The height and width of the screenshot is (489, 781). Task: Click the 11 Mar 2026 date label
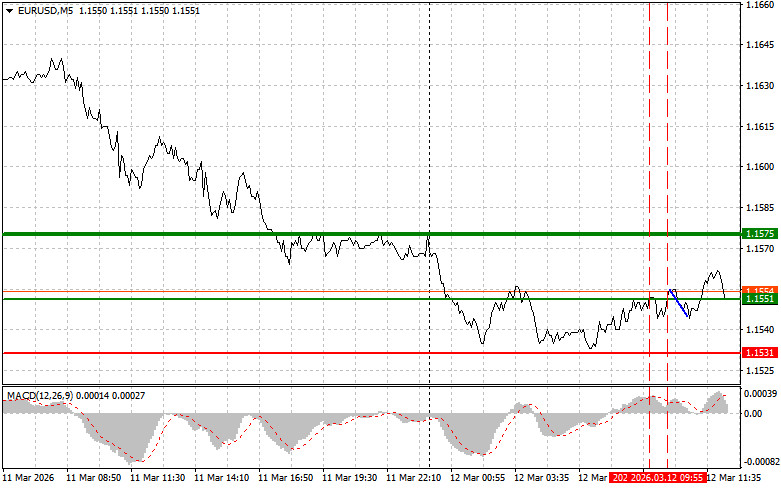28,478
